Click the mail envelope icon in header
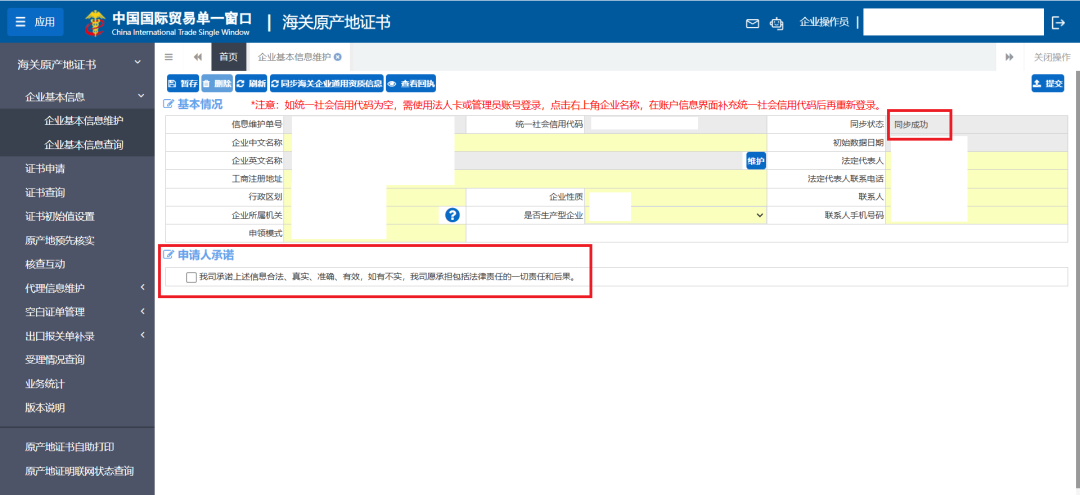The image size is (1080, 495). [753, 23]
